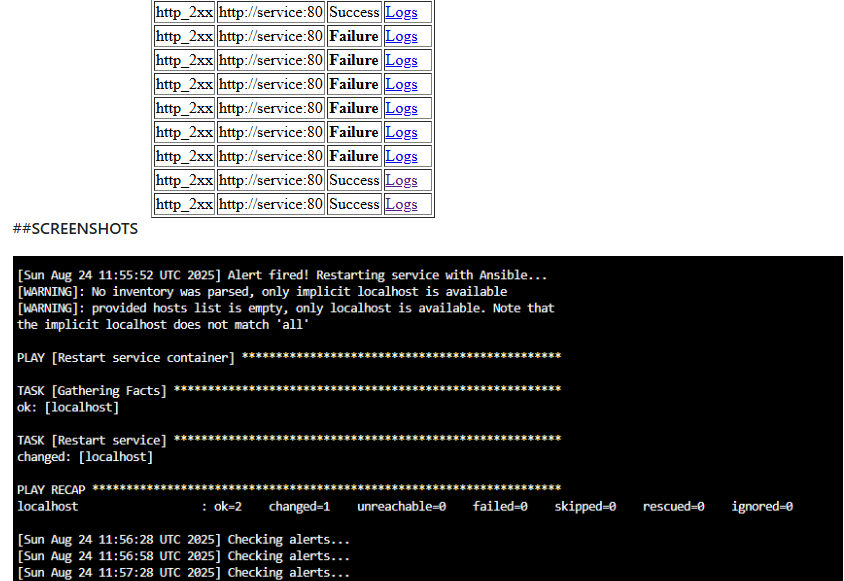Open Logs for the second Failure row
The height and width of the screenshot is (581, 844).
click(401, 60)
